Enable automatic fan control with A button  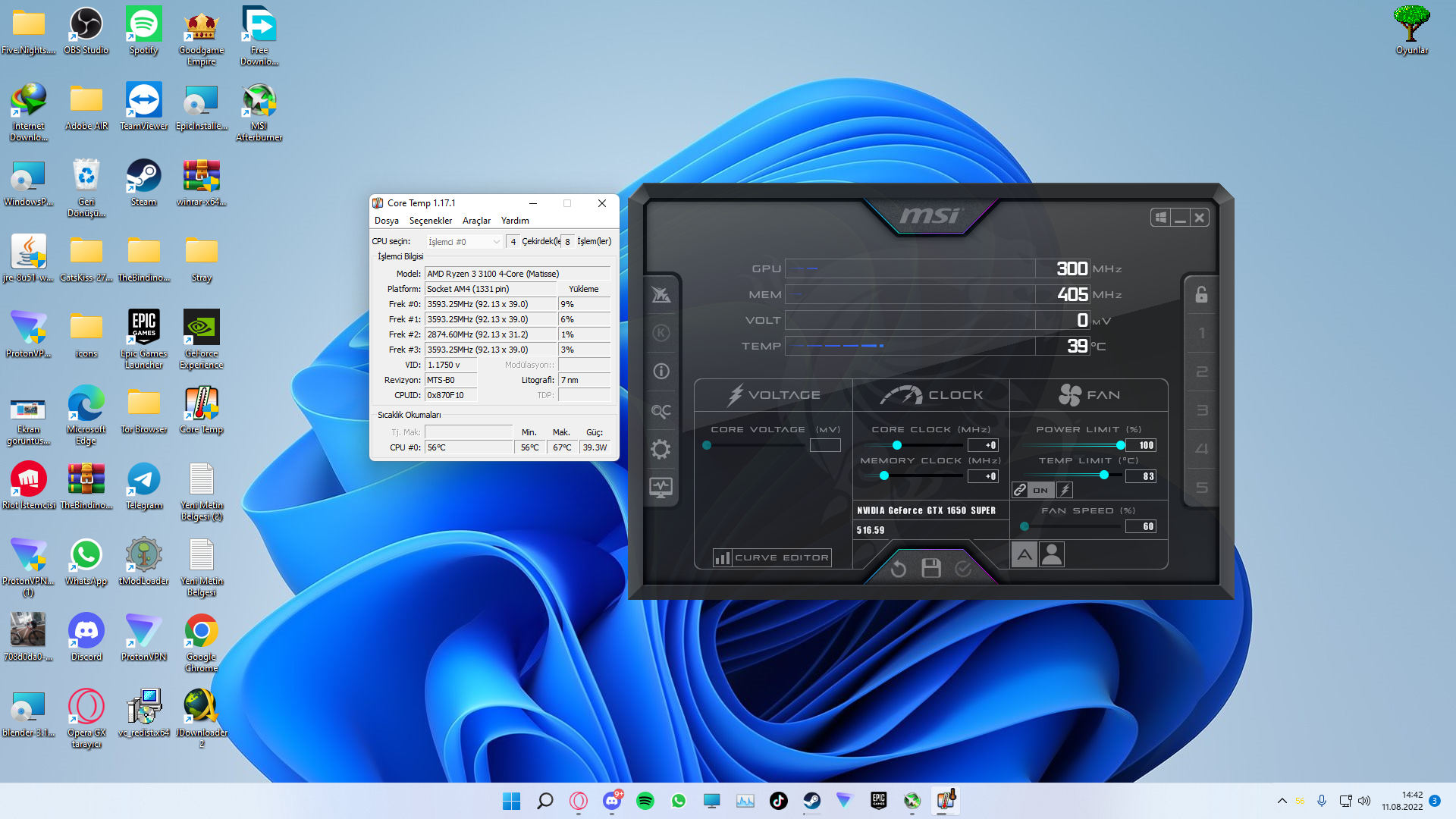point(1025,554)
